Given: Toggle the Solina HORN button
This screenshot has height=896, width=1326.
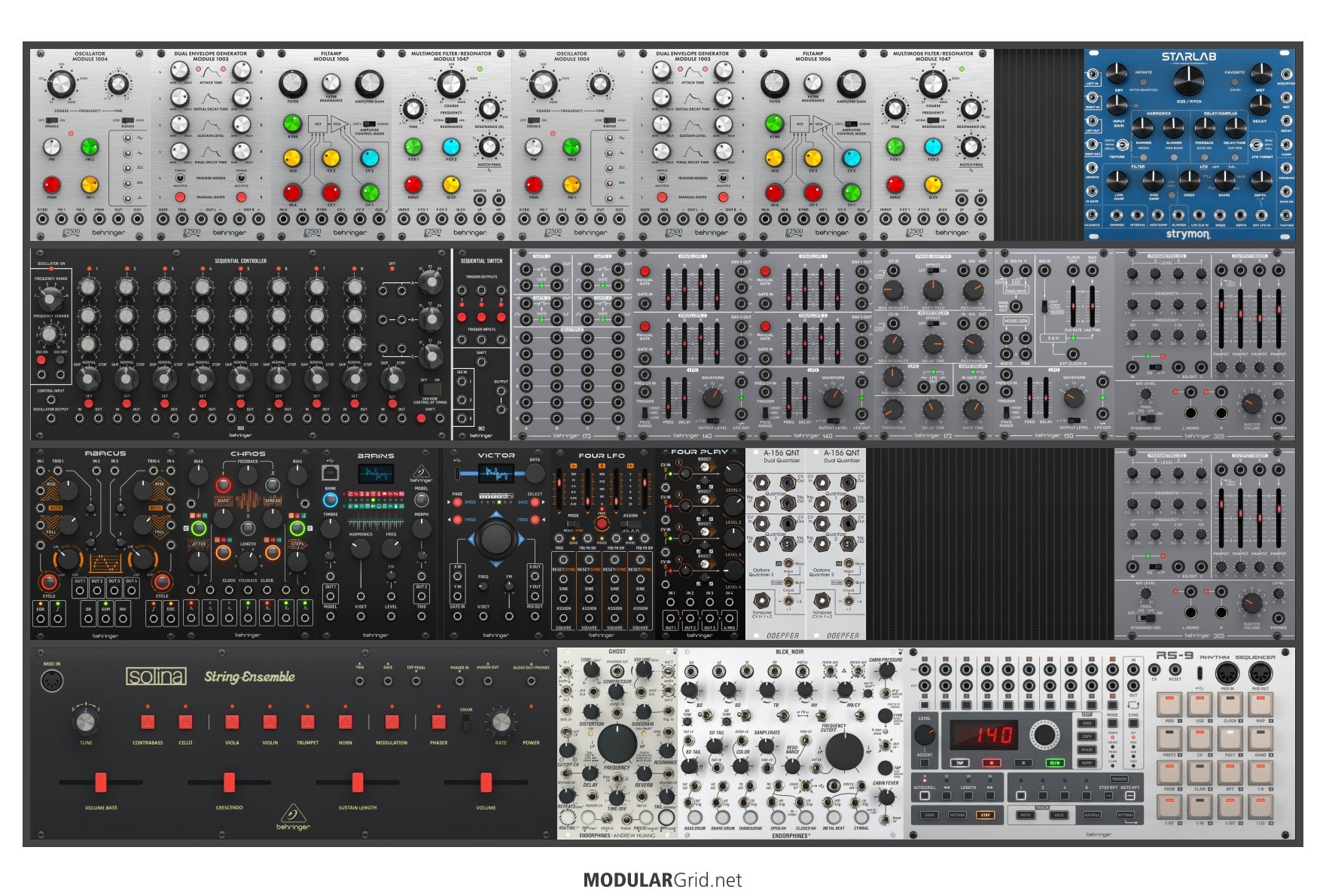Looking at the screenshot, I should click(345, 721).
